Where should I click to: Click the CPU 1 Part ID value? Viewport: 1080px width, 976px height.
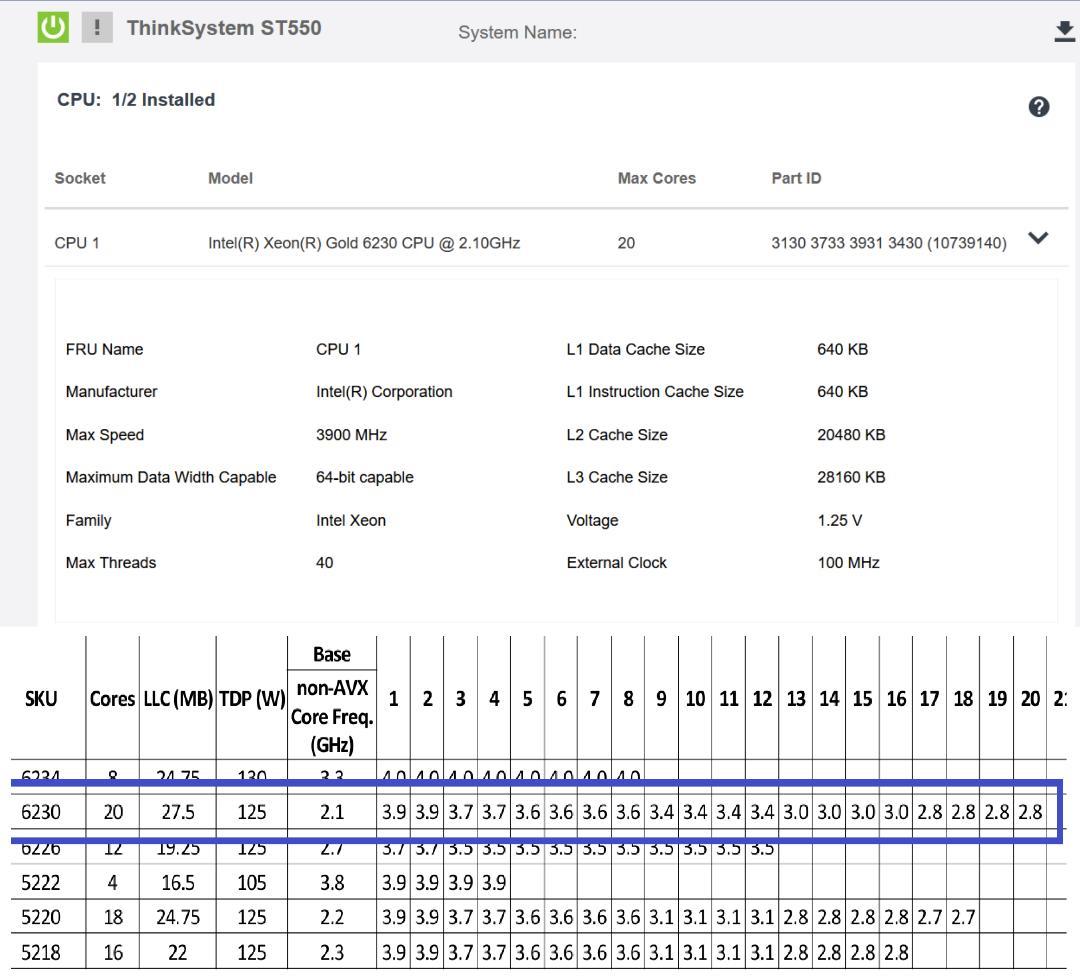(888, 243)
